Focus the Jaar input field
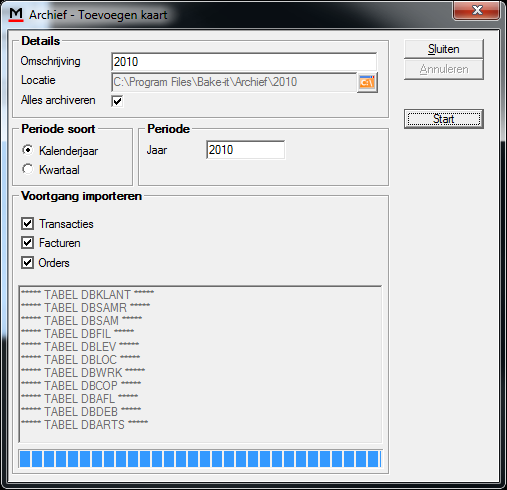 click(245, 150)
